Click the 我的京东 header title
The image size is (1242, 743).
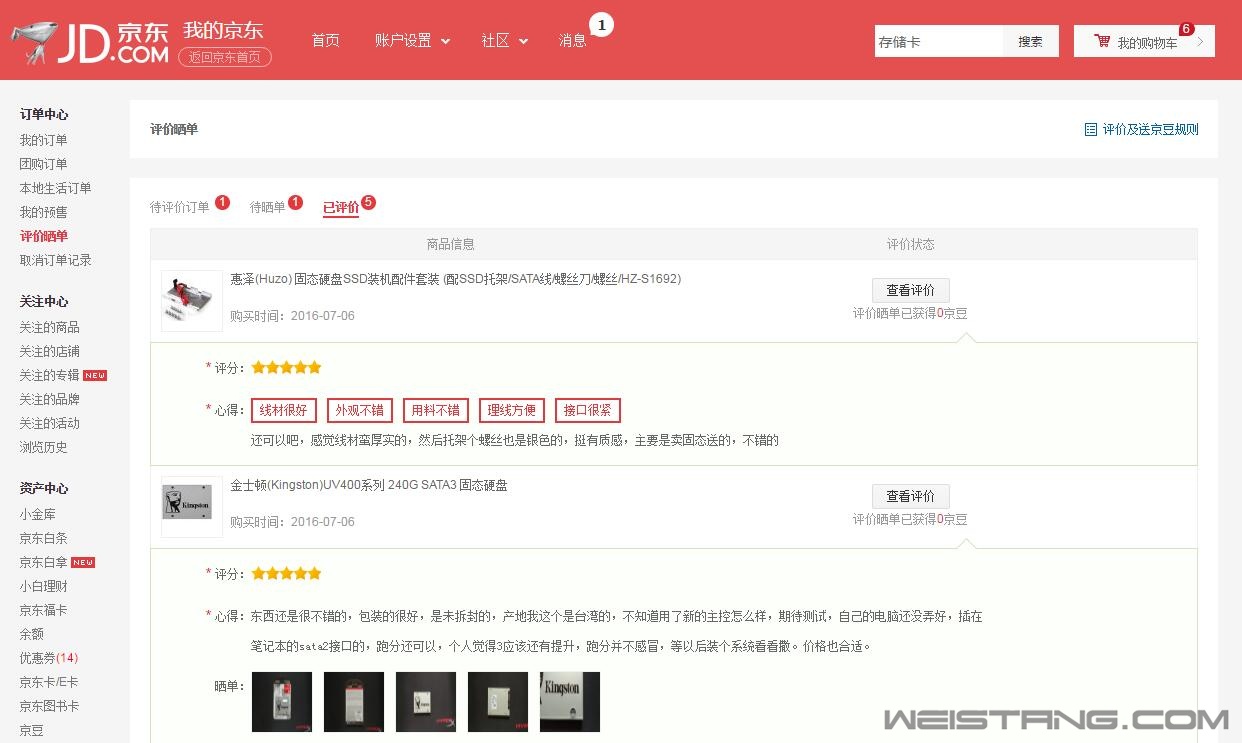(x=223, y=29)
